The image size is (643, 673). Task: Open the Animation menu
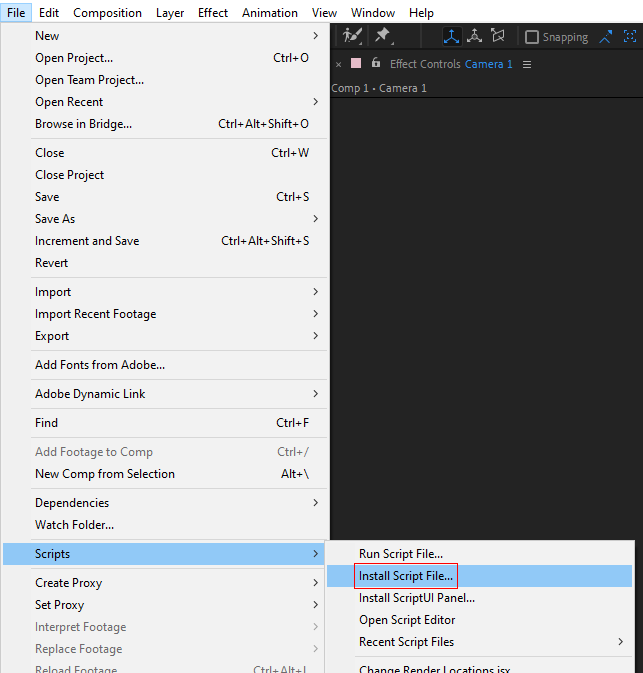(x=270, y=13)
